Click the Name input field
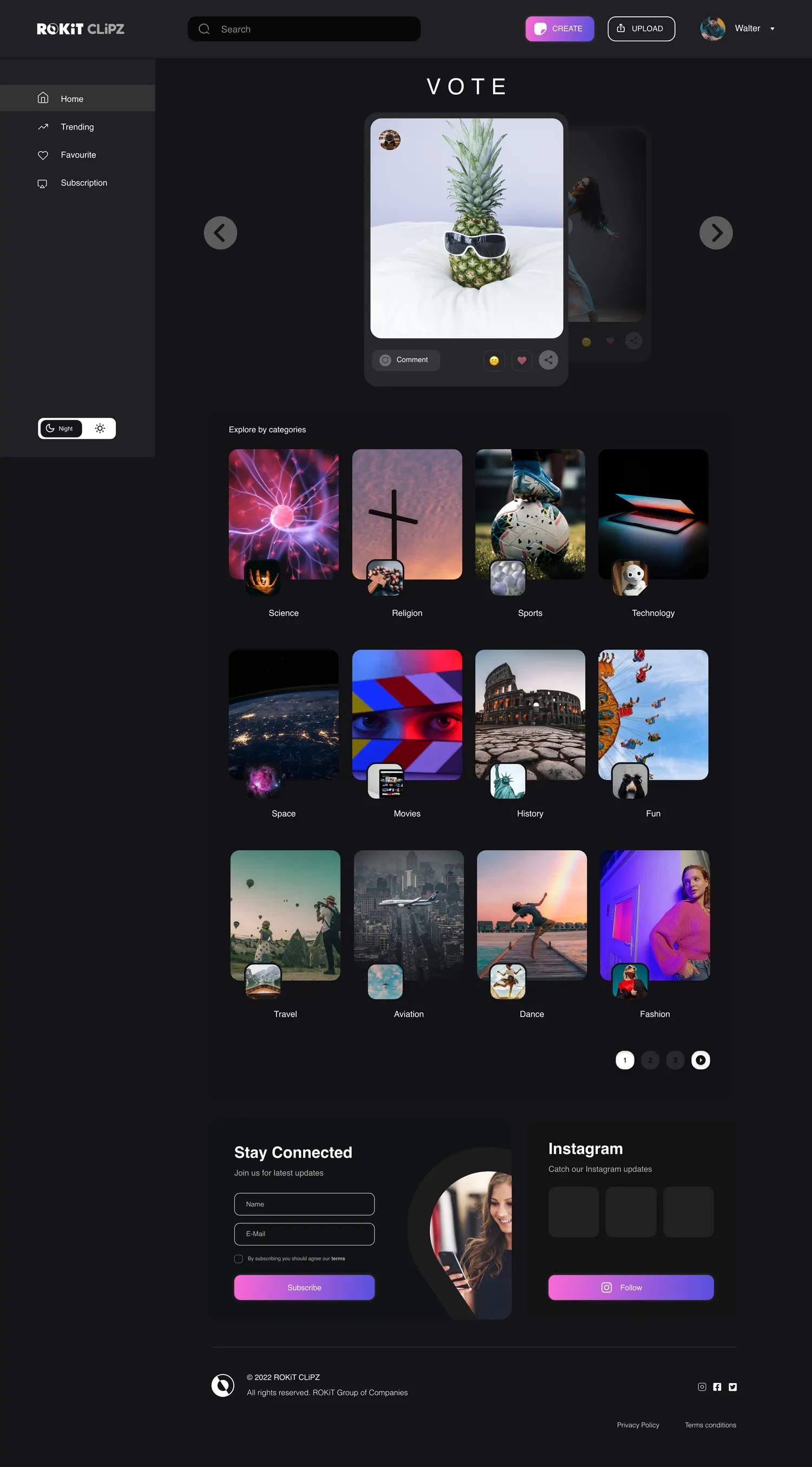The image size is (812, 1467). point(304,1204)
